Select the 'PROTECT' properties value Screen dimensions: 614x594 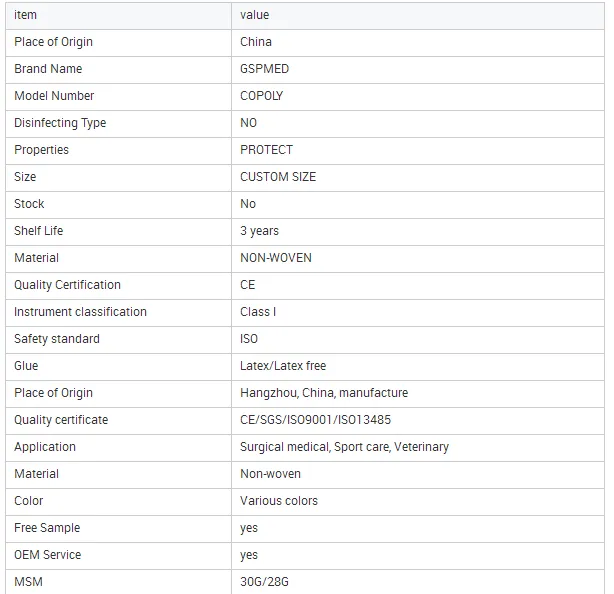point(266,150)
